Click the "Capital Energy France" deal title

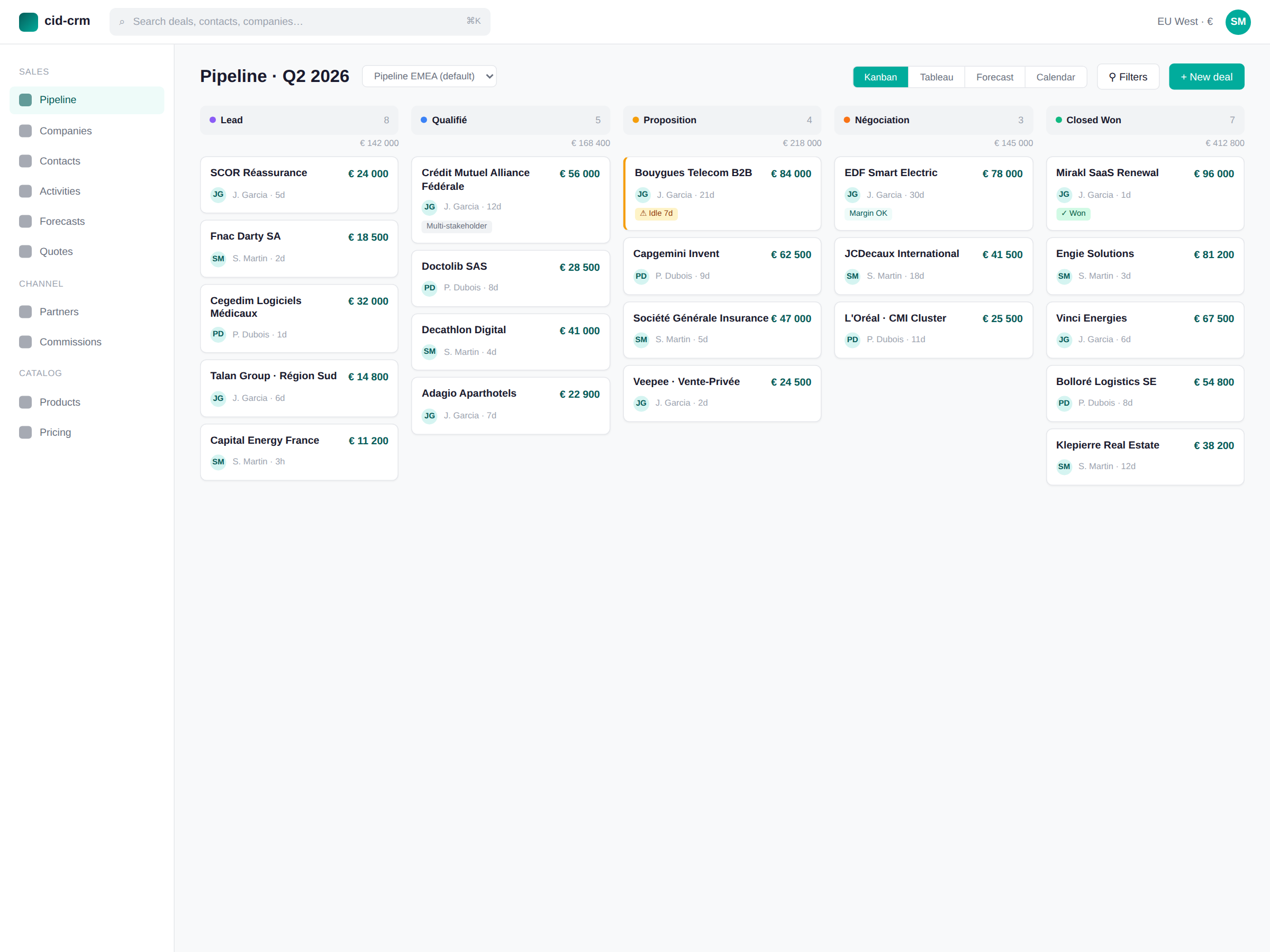pos(265,440)
